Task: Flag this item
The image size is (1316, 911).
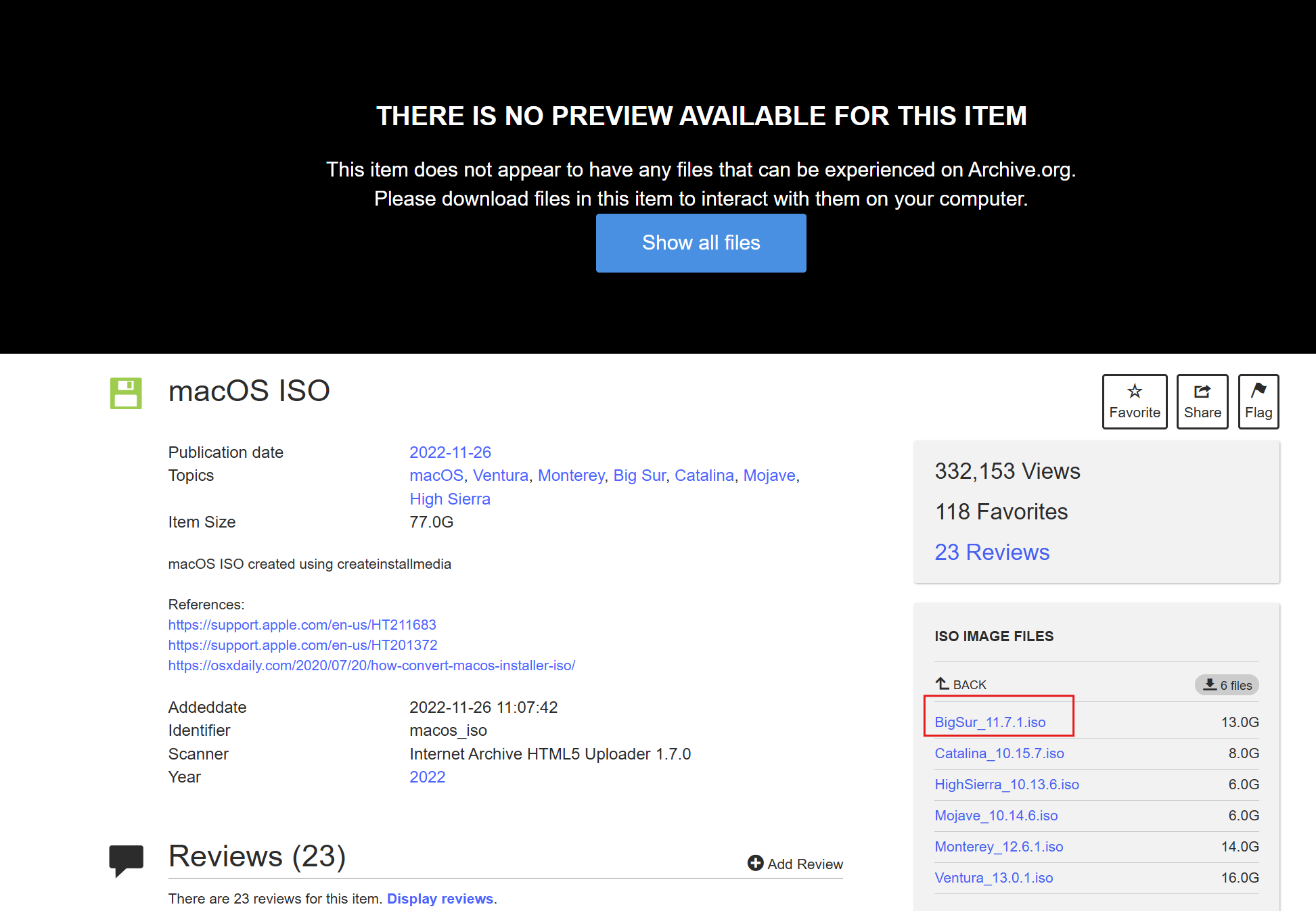Action: [1258, 402]
